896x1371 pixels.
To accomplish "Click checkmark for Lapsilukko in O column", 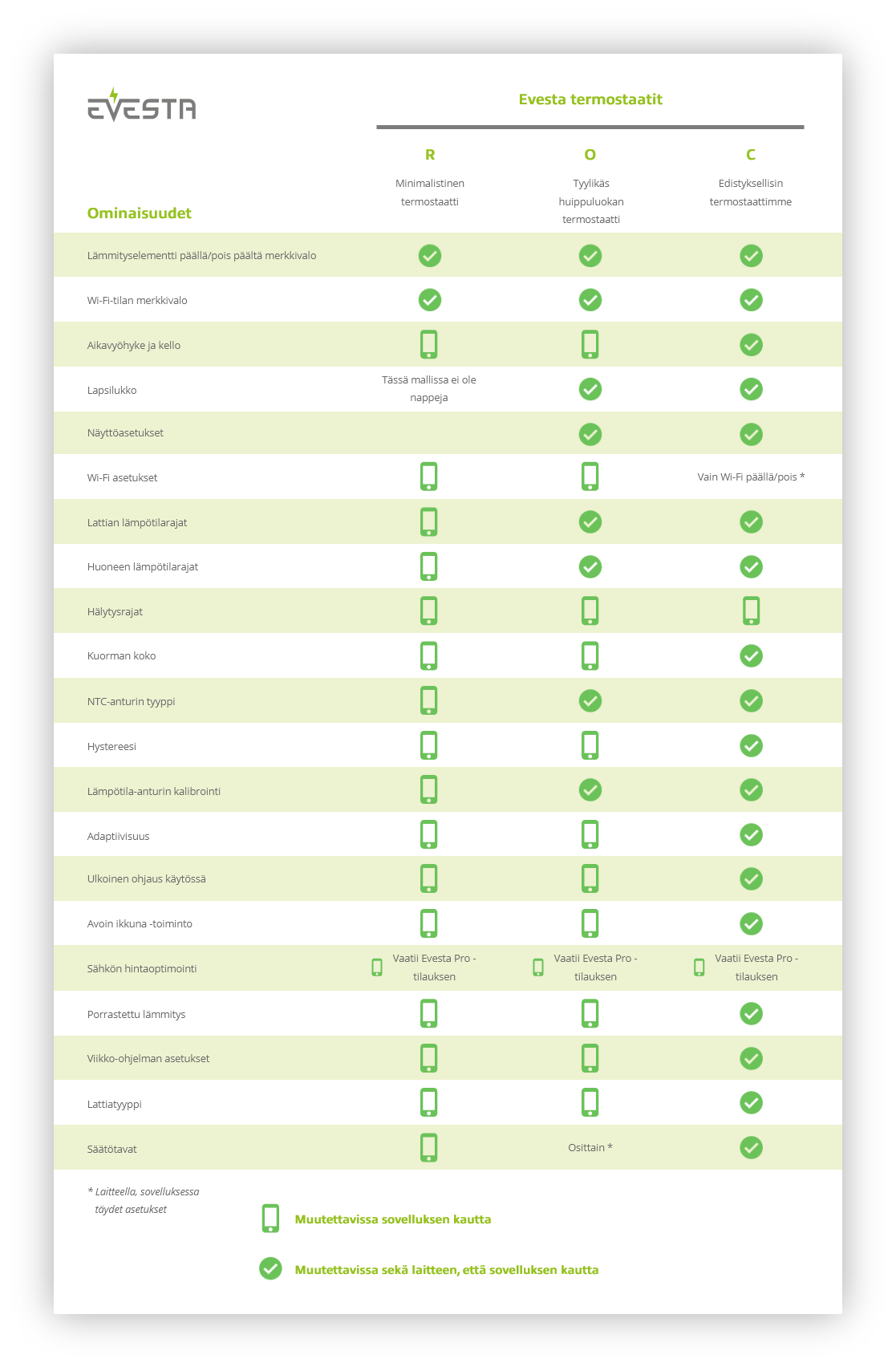I will pyautogui.click(x=590, y=389).
